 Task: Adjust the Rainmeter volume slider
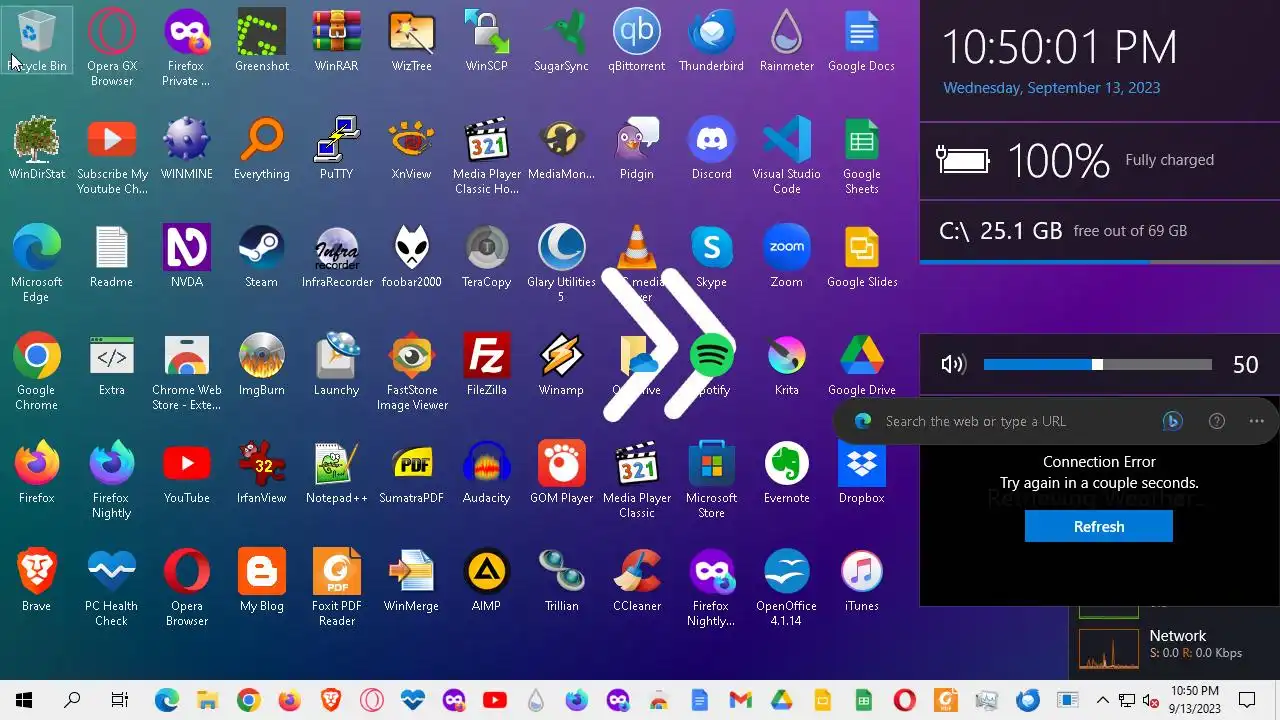pos(1098,365)
